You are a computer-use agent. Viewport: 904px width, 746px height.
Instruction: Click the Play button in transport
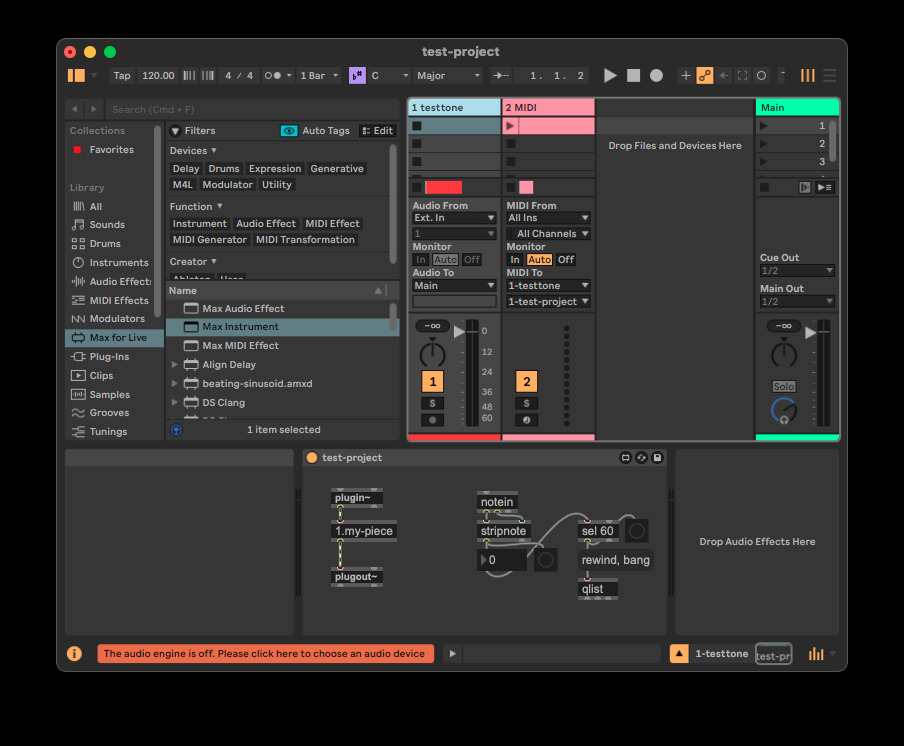tap(610, 76)
